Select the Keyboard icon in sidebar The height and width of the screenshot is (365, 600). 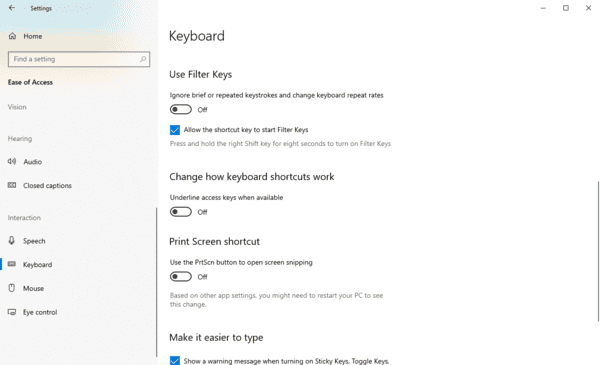click(x=12, y=264)
